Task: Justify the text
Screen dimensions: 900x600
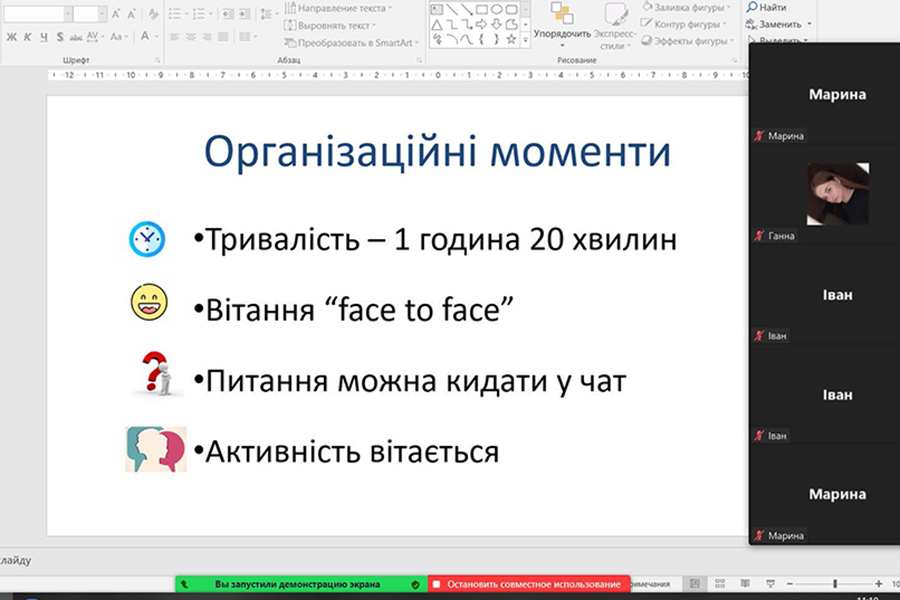Action: pyautogui.click(x=223, y=37)
